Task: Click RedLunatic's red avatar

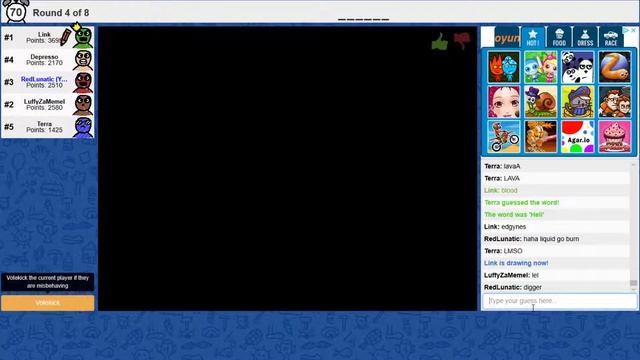Action: click(x=83, y=82)
